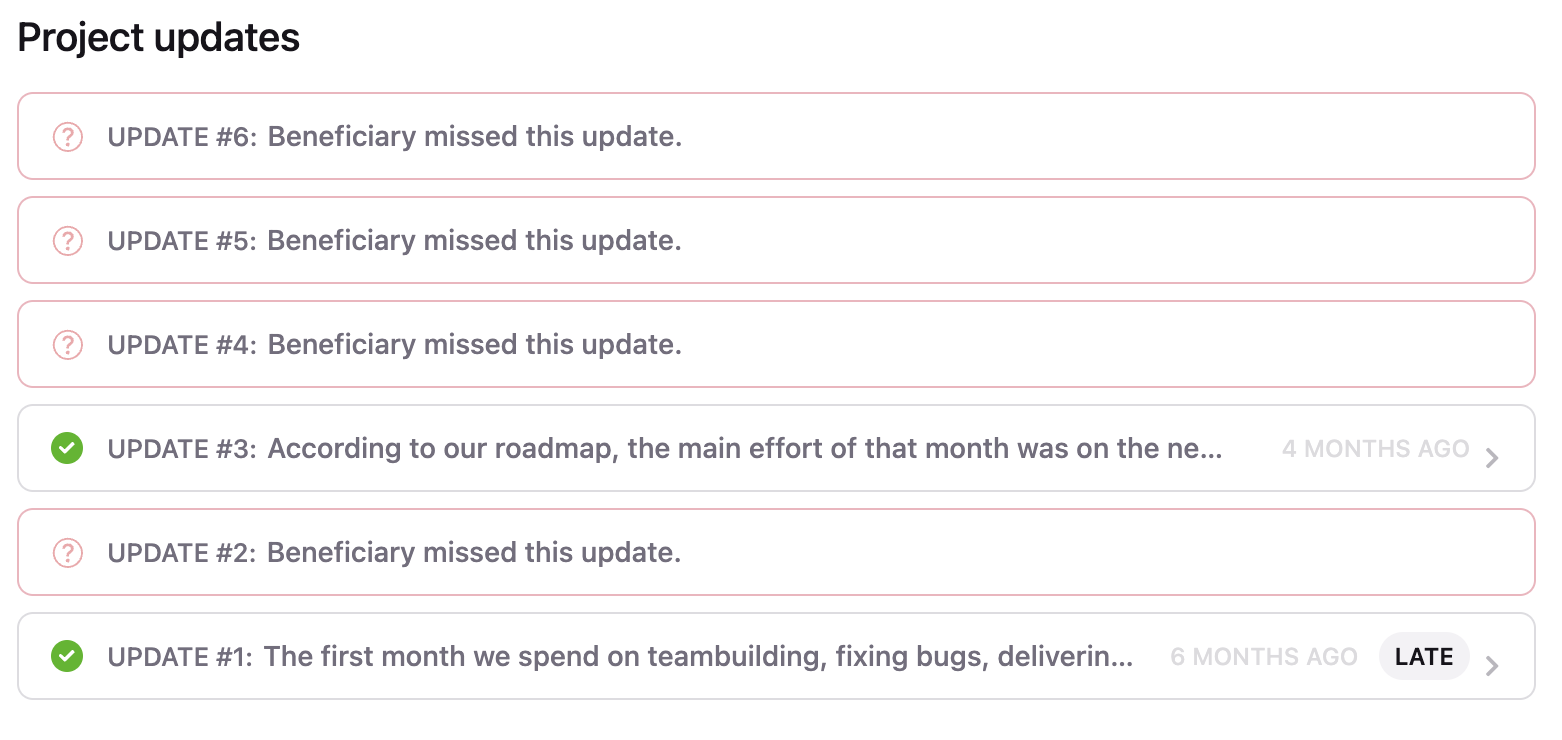Click the Project updates heading
Screen dimensions: 1562x740
pyautogui.click(x=159, y=38)
